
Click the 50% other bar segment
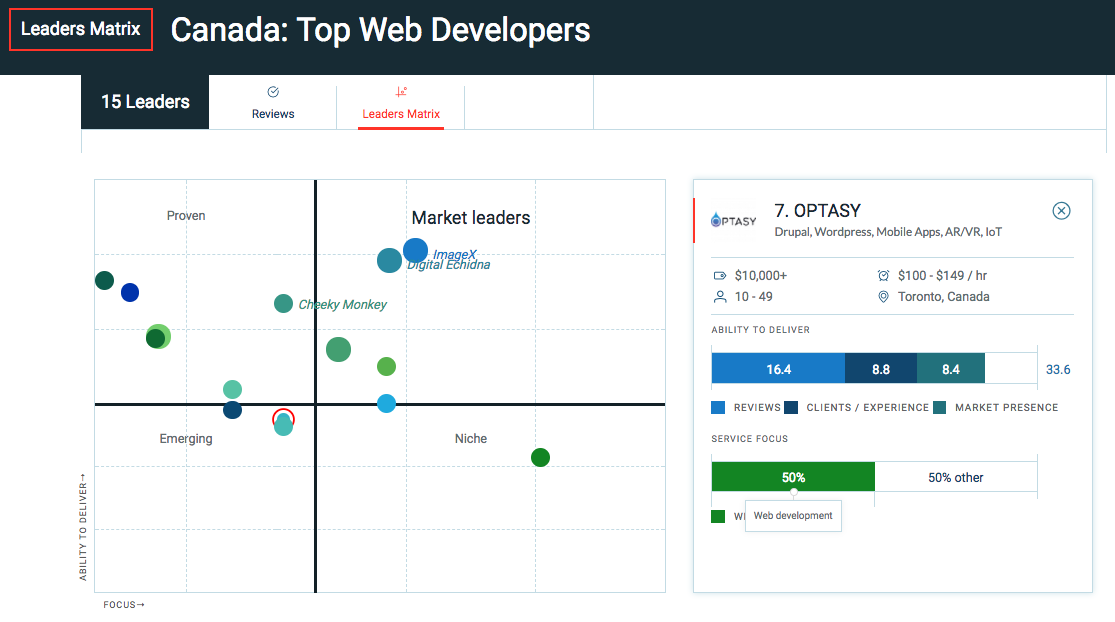click(x=956, y=477)
